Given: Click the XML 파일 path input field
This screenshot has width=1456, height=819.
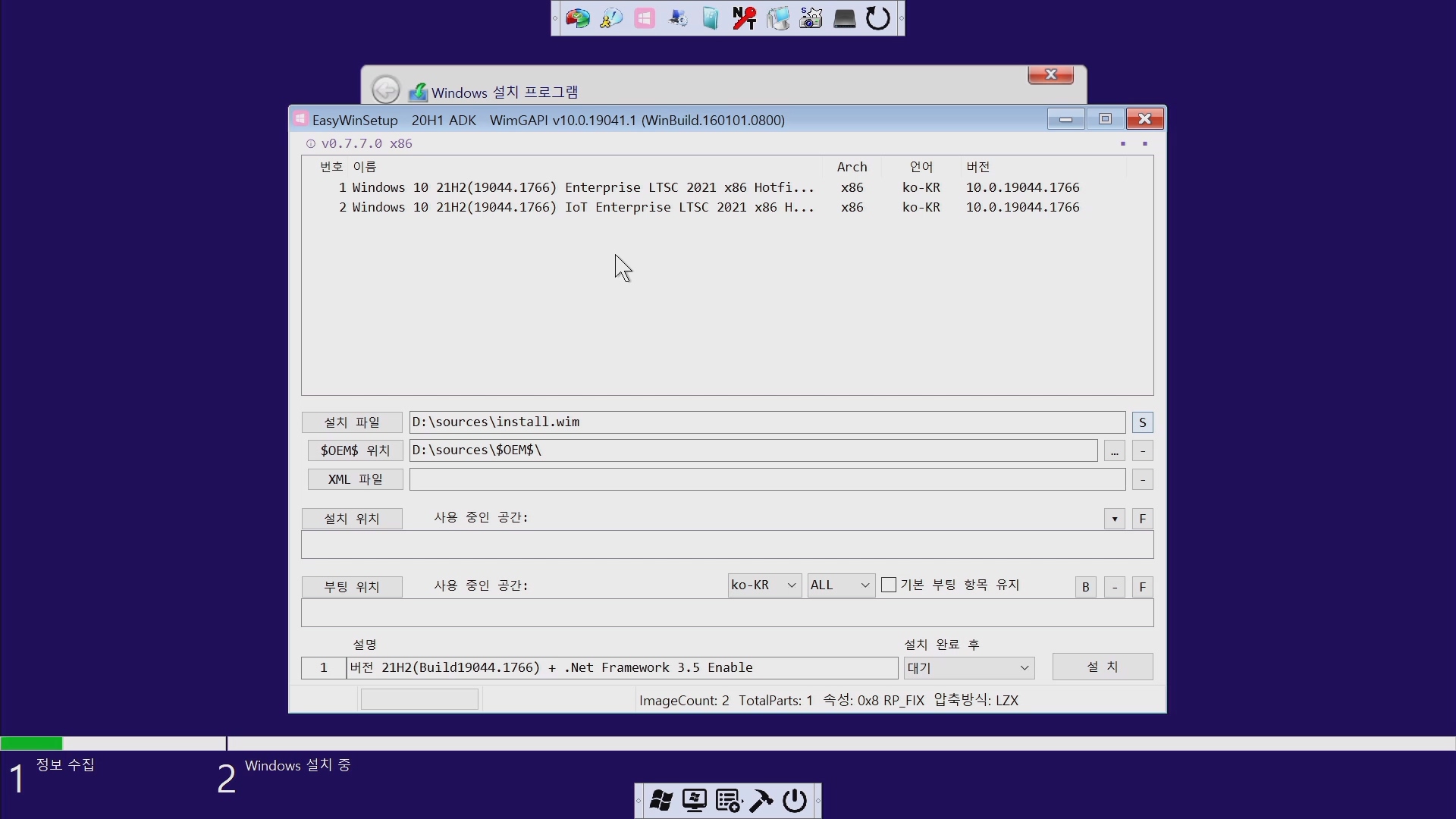Looking at the screenshot, I should coord(767,480).
